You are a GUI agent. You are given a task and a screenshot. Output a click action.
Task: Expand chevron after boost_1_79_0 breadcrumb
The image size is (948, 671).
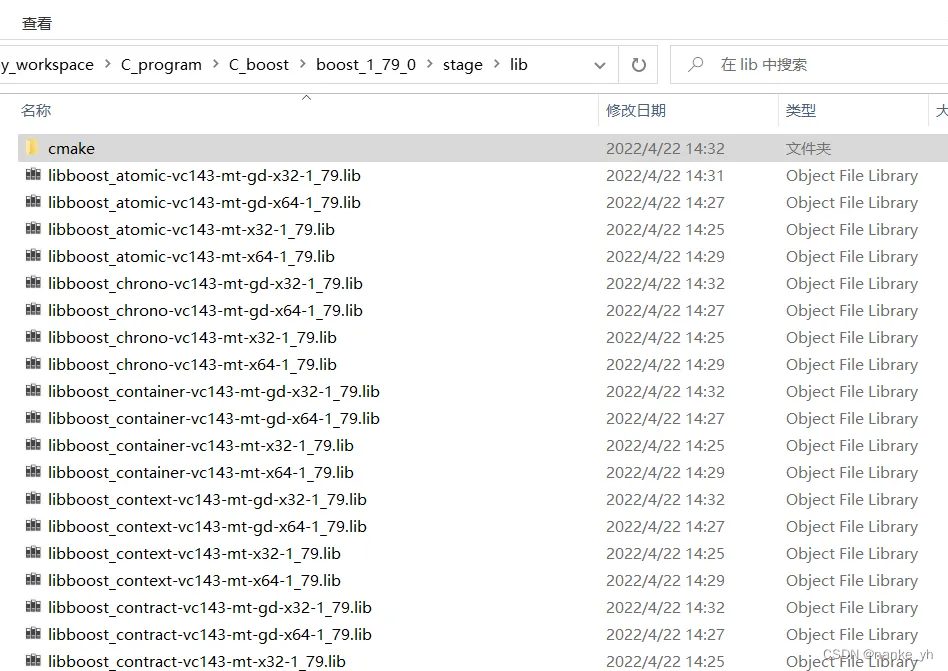(429, 64)
